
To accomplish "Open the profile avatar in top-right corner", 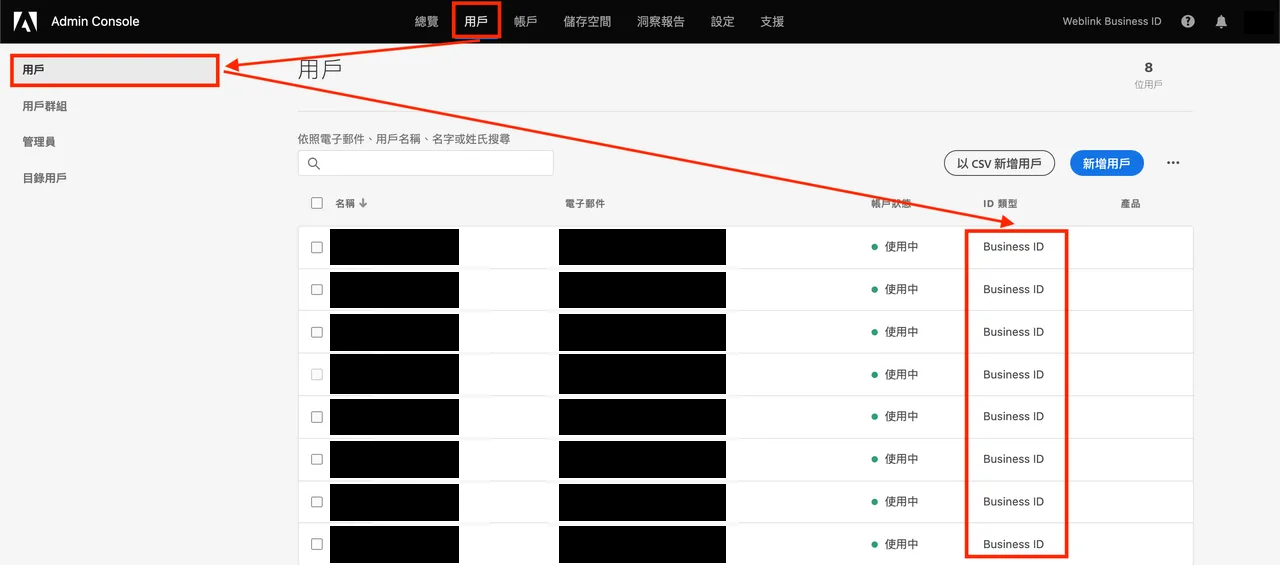I will tap(1259, 21).
